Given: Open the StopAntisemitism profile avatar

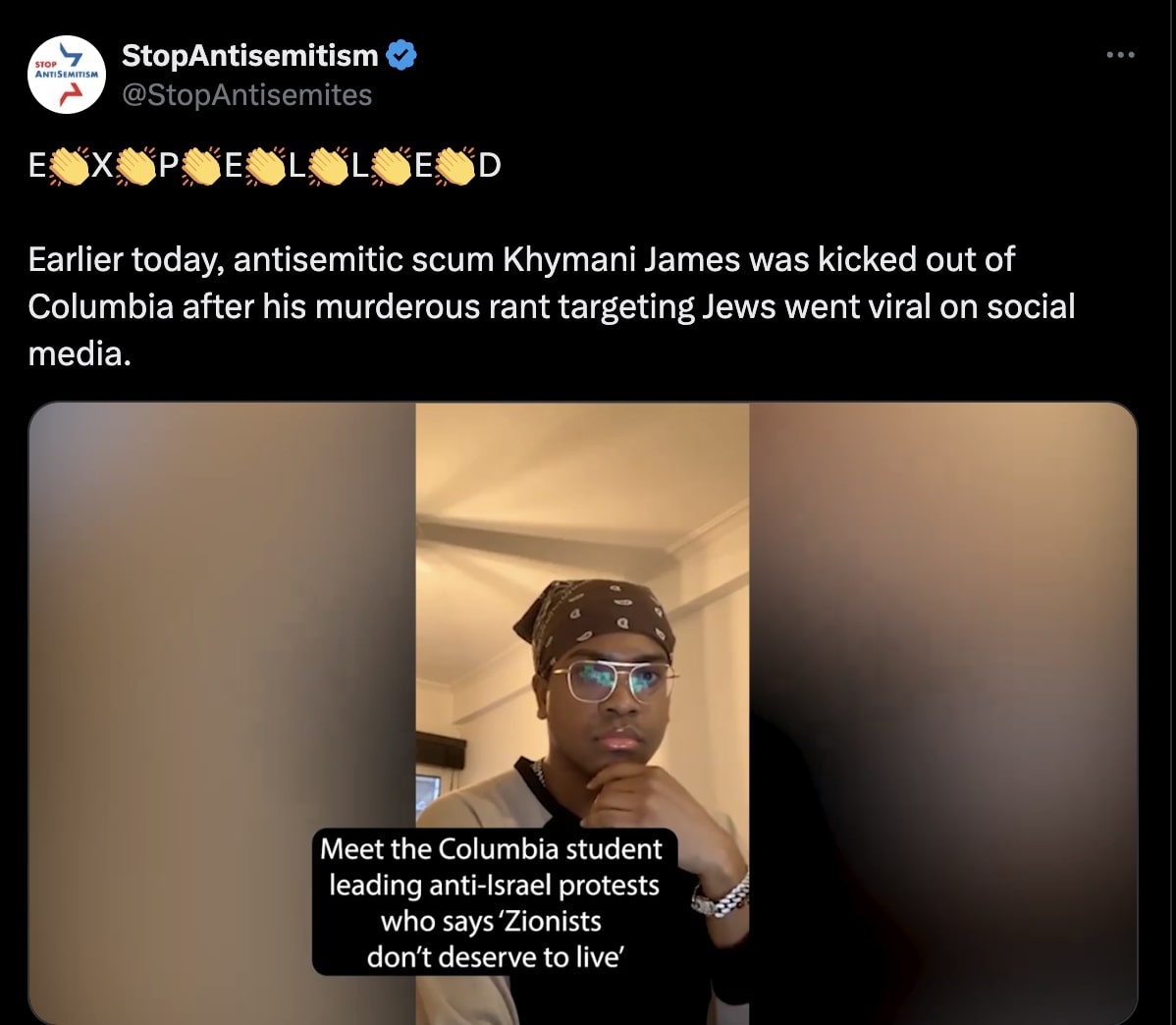Looking at the screenshot, I should (x=67, y=75).
